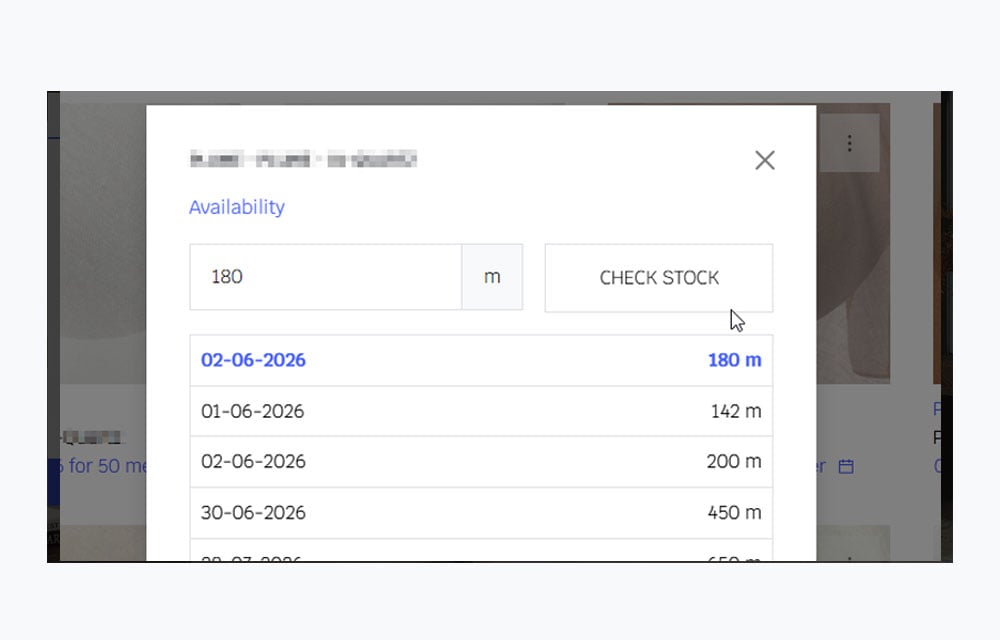Viewport: 1000px width, 640px height.
Task: Open the Availability link
Action: (x=237, y=207)
